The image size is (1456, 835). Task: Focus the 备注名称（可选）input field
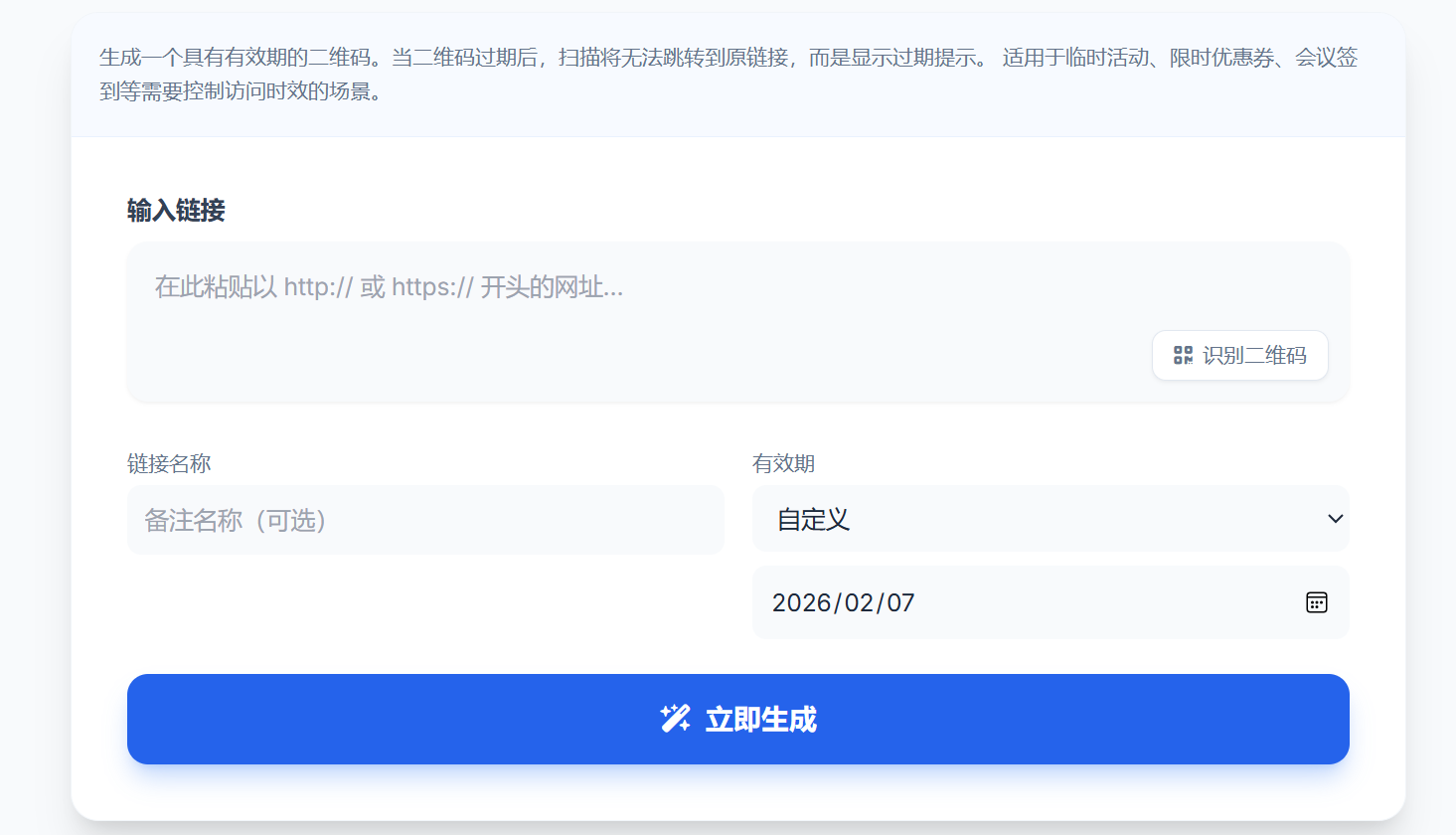[425, 520]
